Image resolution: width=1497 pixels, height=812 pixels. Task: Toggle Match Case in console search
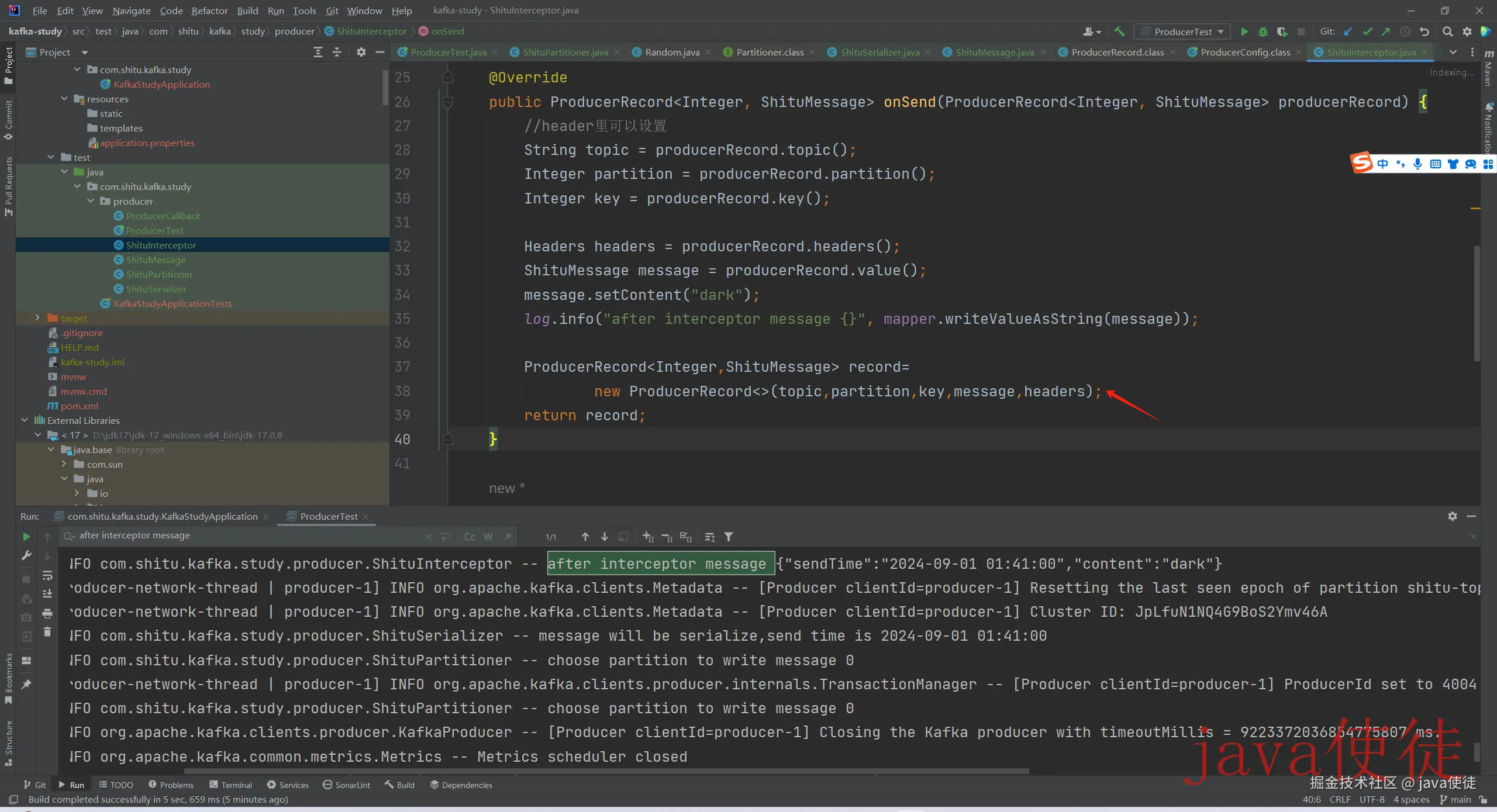point(469,537)
